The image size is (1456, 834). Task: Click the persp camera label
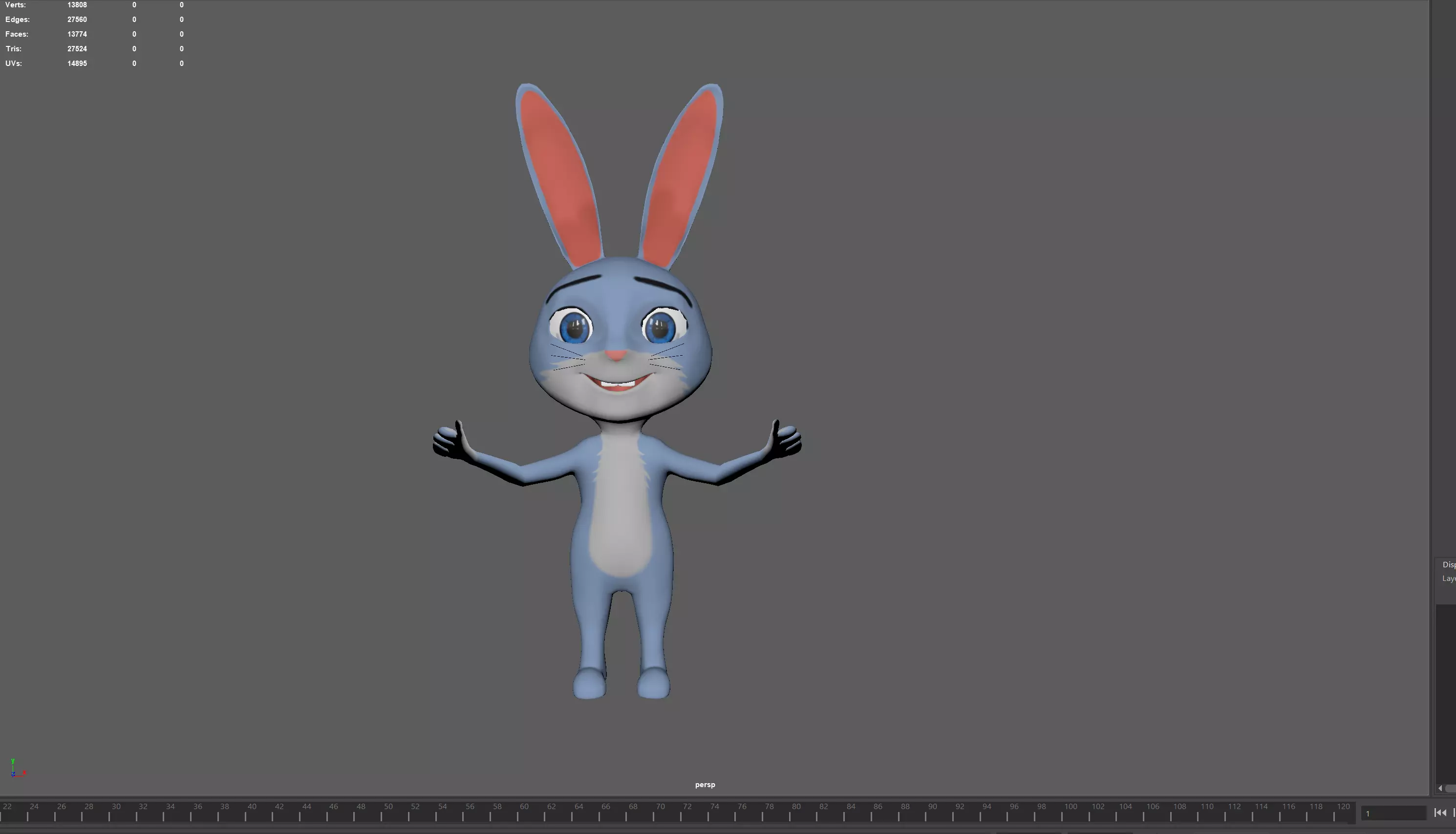(x=705, y=785)
